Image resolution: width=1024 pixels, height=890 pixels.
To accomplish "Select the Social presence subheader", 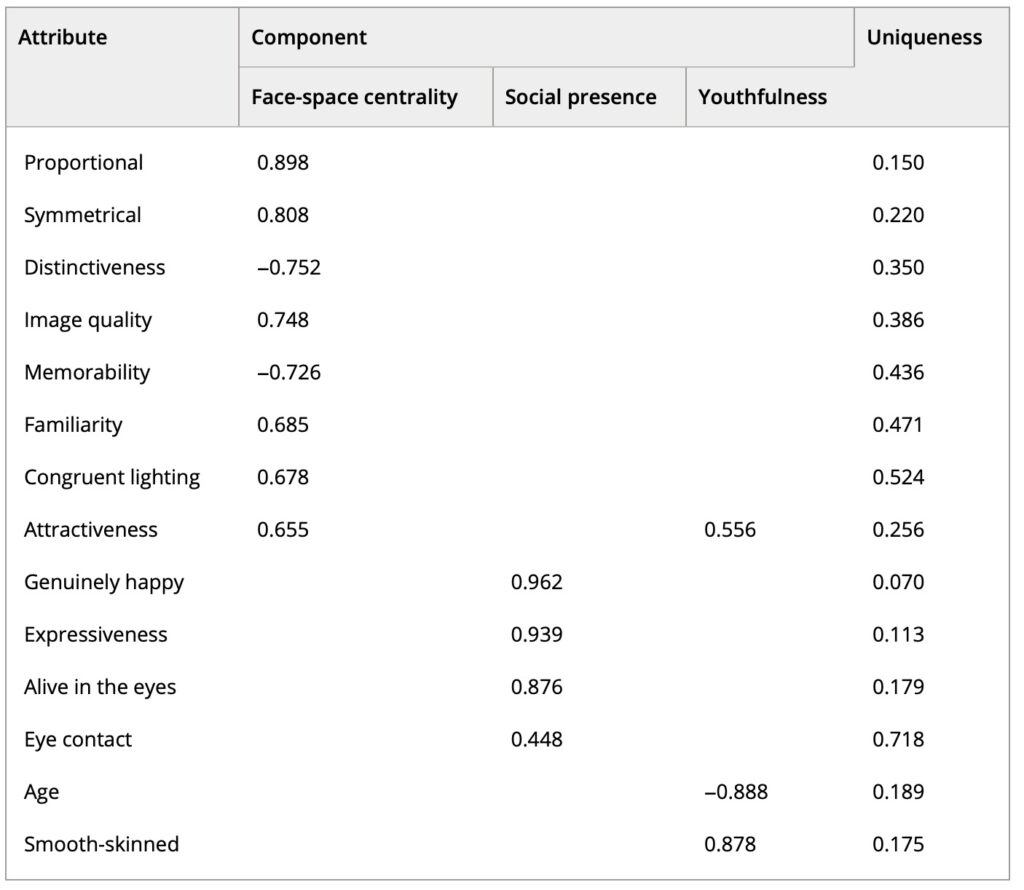I will tap(580, 97).
